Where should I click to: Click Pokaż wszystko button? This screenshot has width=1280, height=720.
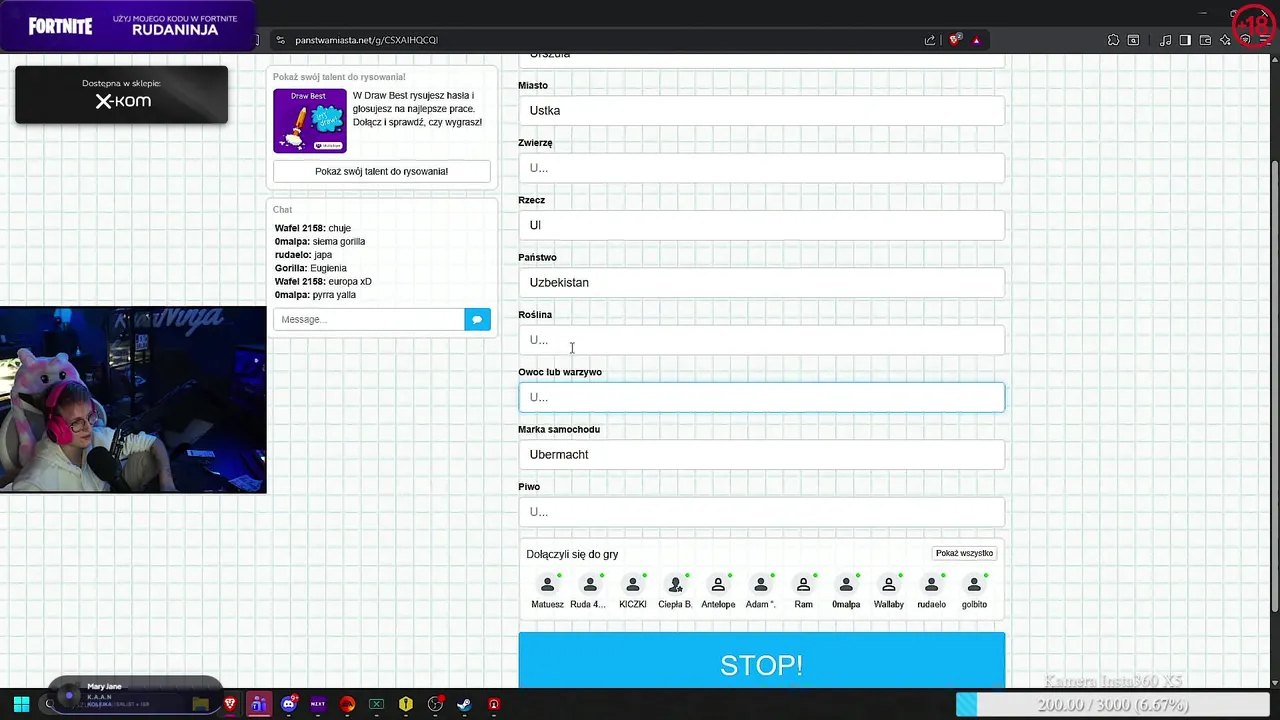[964, 553]
